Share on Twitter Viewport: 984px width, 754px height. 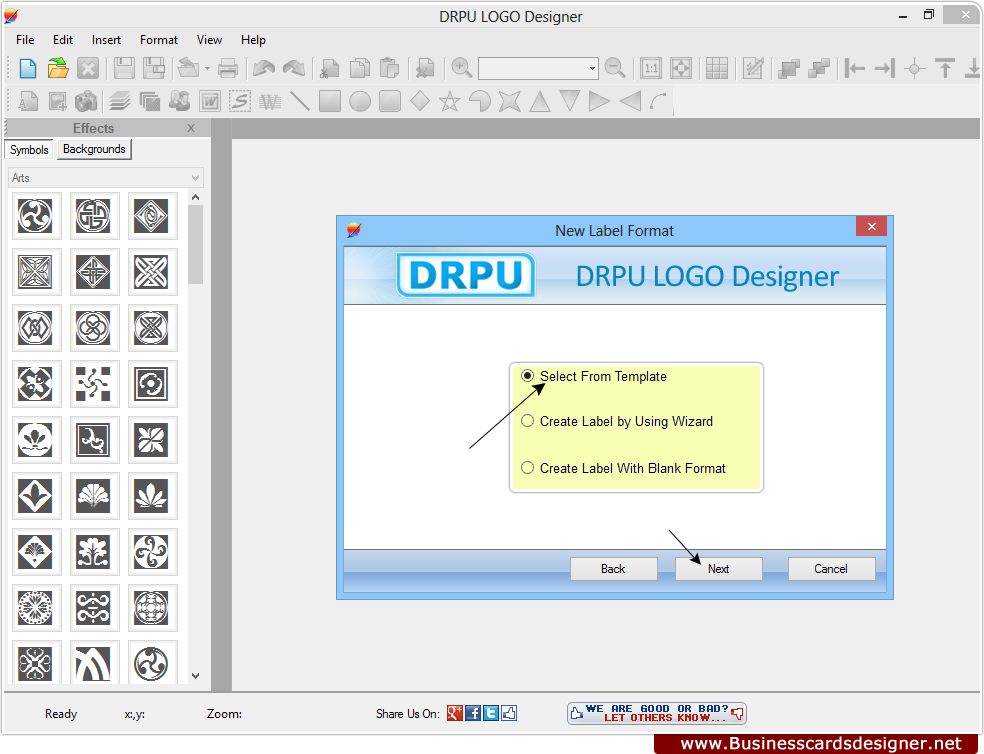pos(491,713)
